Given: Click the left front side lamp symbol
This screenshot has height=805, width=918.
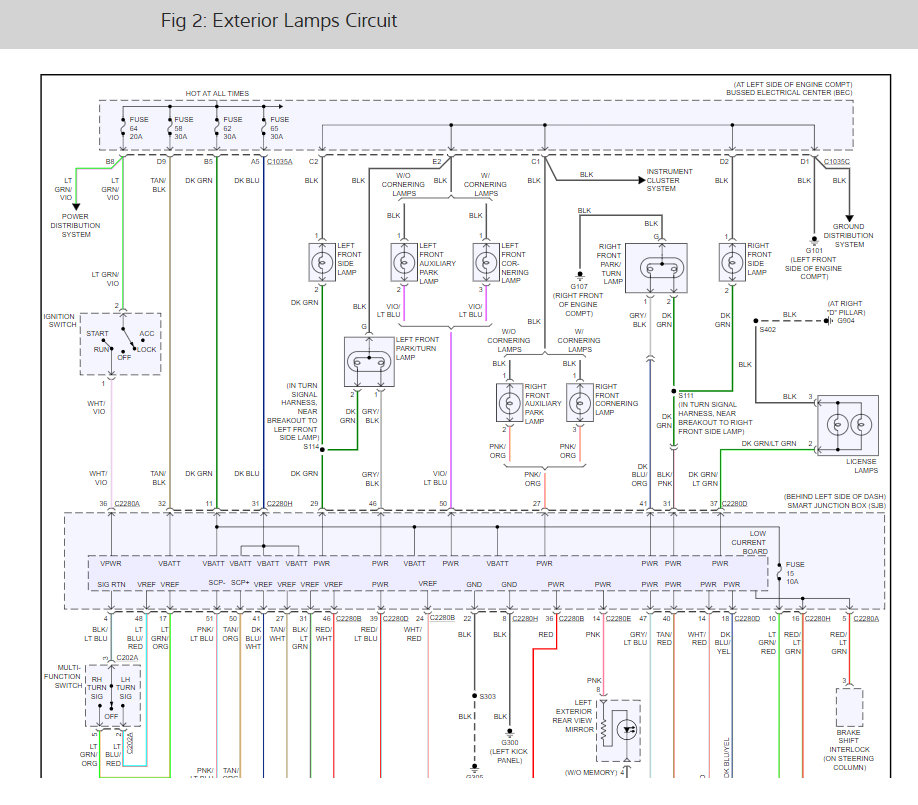Looking at the screenshot, I should pos(322,263).
